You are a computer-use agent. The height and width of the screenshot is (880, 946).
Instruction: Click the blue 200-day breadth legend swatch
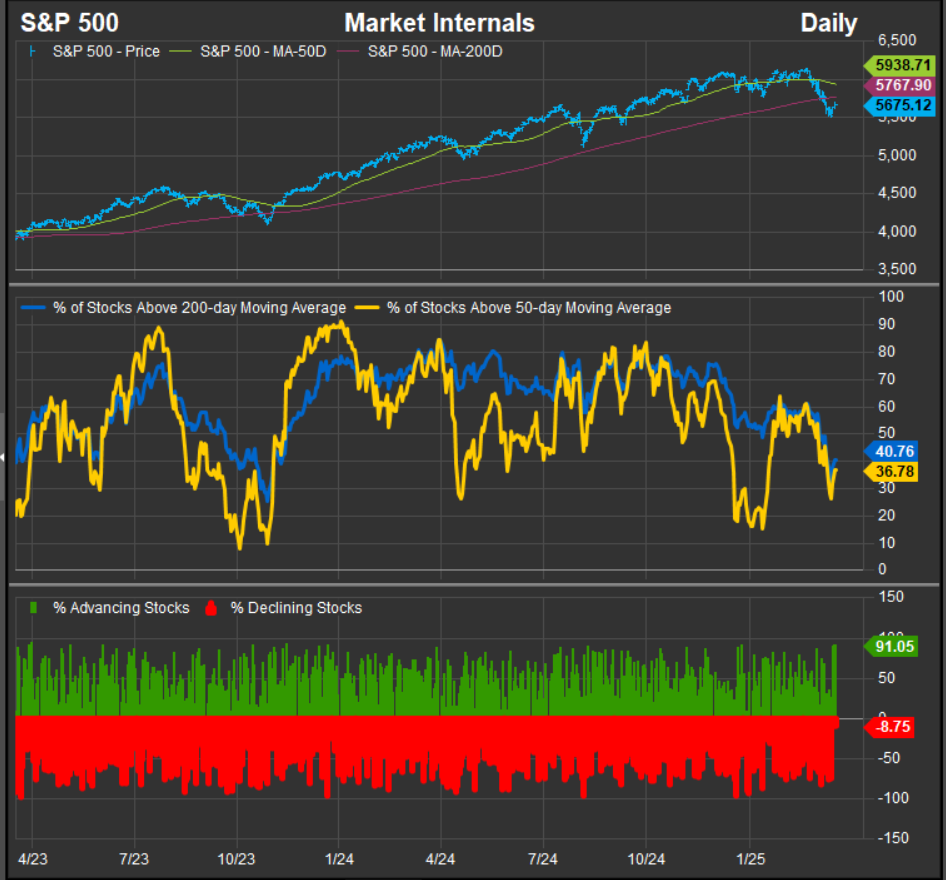pos(33,308)
